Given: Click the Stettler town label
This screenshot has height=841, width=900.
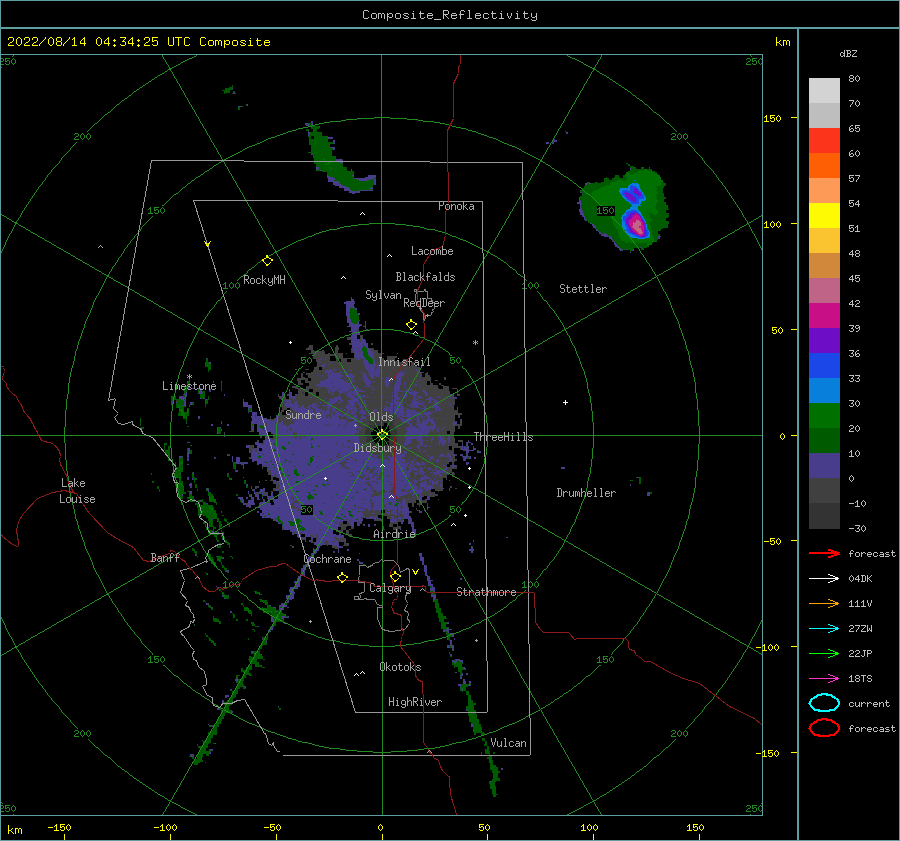Looking at the screenshot, I should [x=583, y=289].
